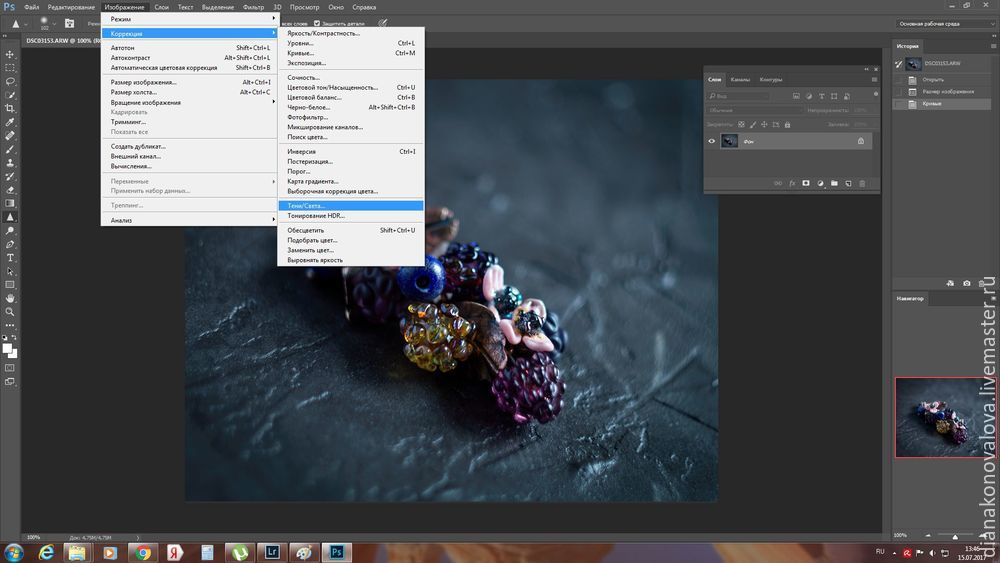The height and width of the screenshot is (563, 1000).
Task: Select the Zoom tool in toolbar
Action: pyautogui.click(x=10, y=311)
